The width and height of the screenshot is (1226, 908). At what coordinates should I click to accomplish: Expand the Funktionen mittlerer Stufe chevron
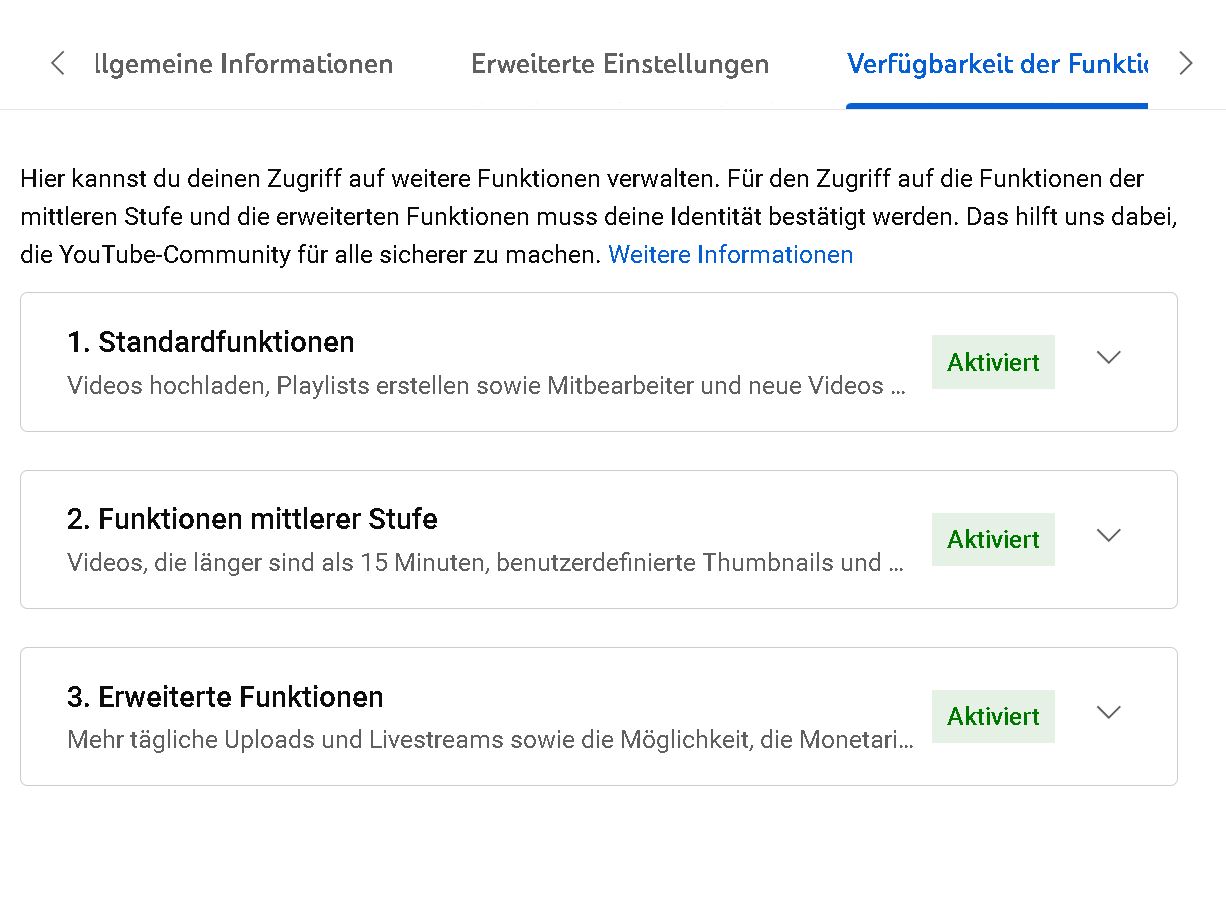1108,536
